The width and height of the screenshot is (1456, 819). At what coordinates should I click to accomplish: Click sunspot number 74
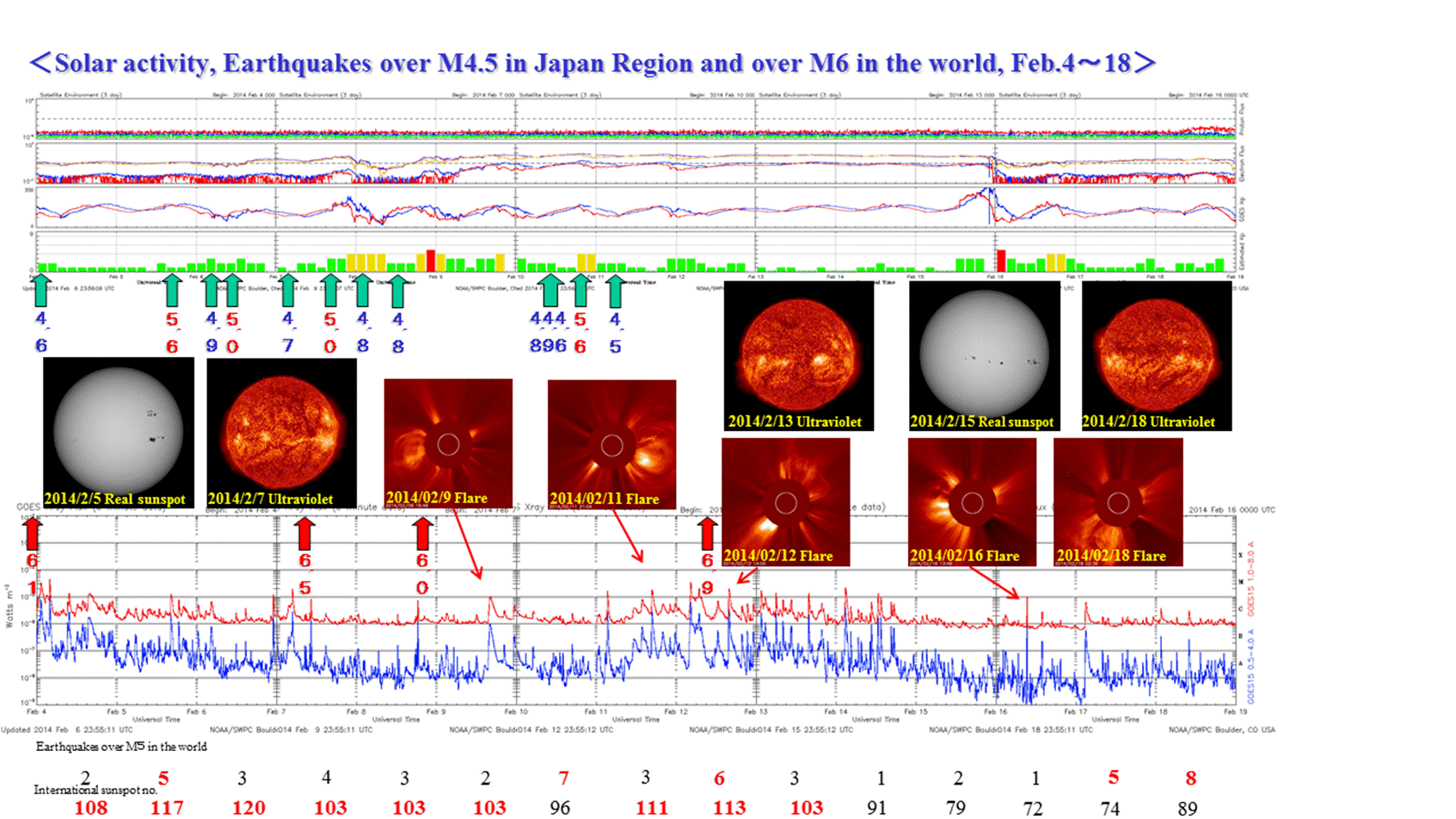click(1110, 807)
